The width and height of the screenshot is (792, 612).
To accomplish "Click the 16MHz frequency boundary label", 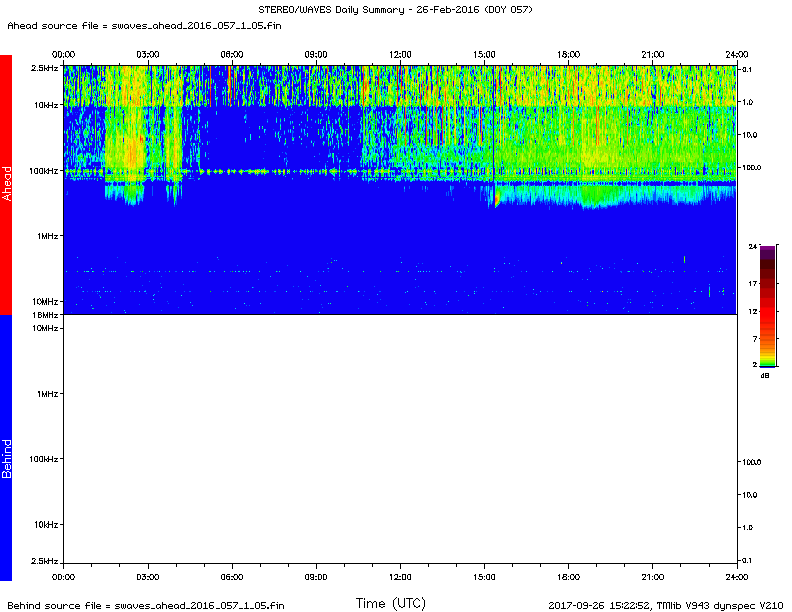I will pyautogui.click(x=45, y=315).
